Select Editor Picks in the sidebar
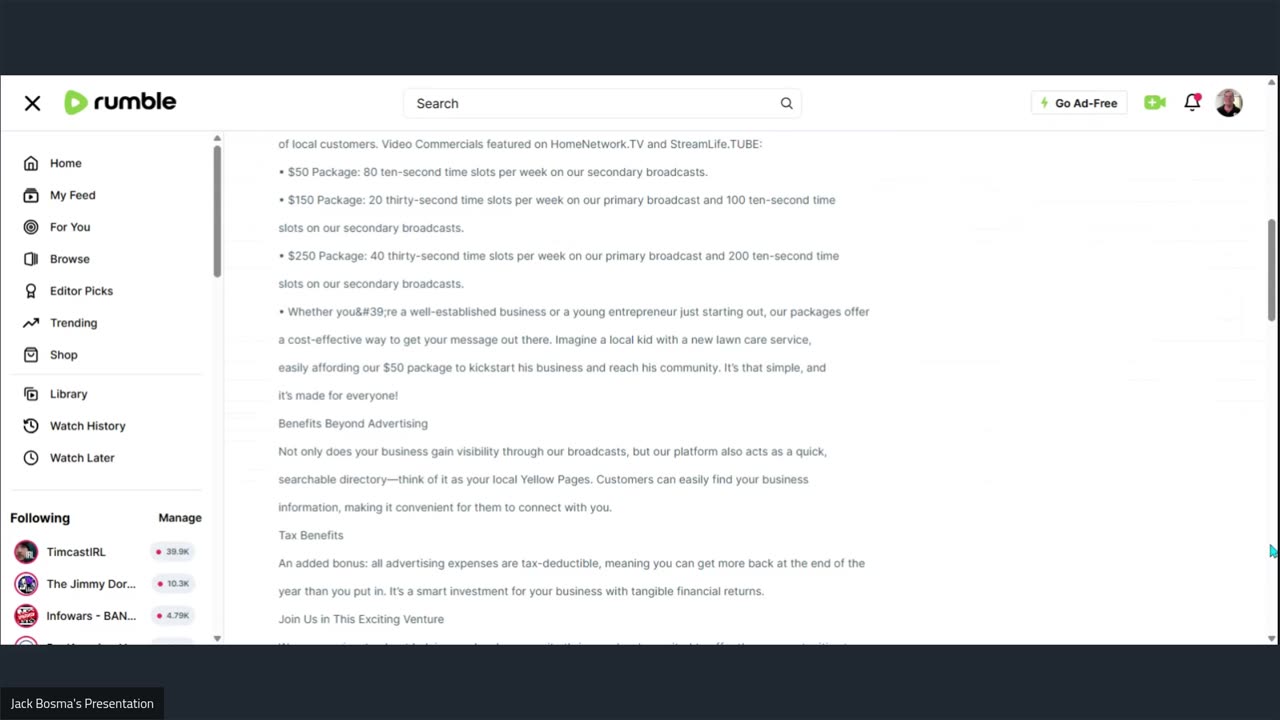 point(81,291)
